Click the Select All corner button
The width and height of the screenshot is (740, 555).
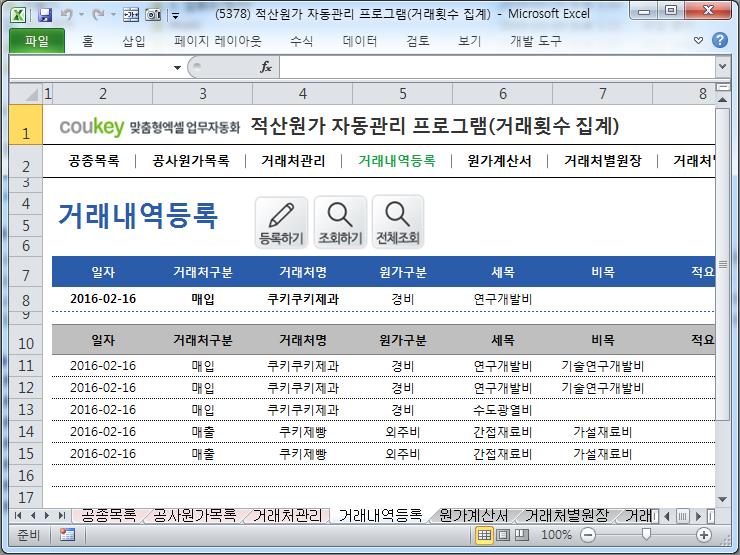click(x=26, y=94)
